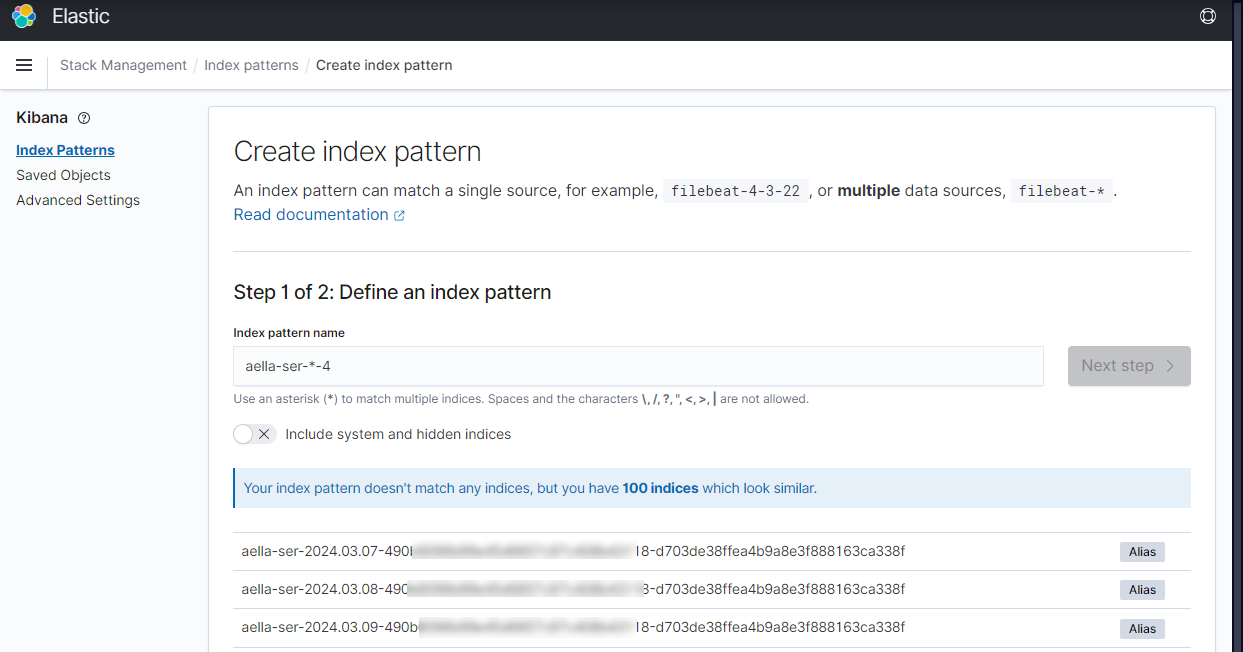
Task: Click the external link icon after Read documentation
Action: (x=400, y=215)
